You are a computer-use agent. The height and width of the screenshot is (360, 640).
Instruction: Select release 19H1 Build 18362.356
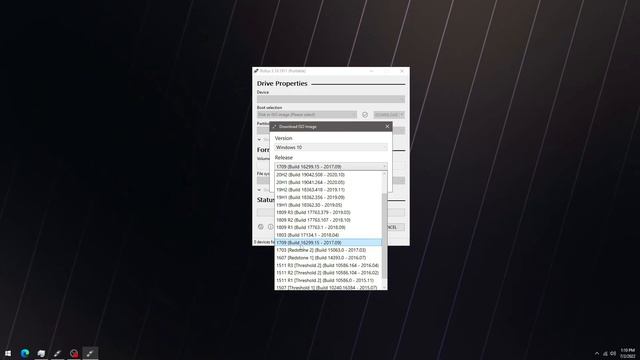tap(328, 197)
